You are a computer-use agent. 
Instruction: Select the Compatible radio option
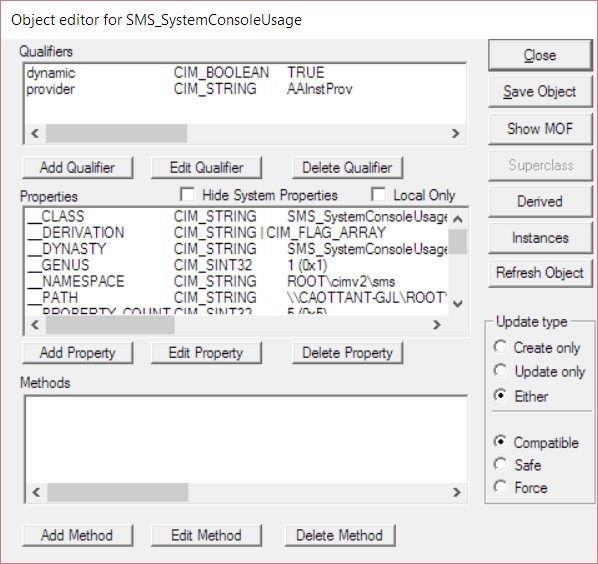coord(500,442)
